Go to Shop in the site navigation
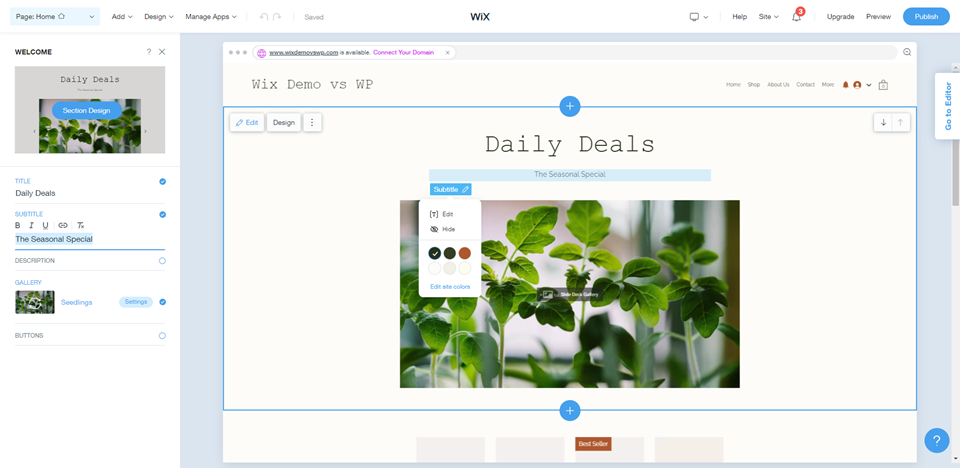960x468 pixels. [754, 85]
